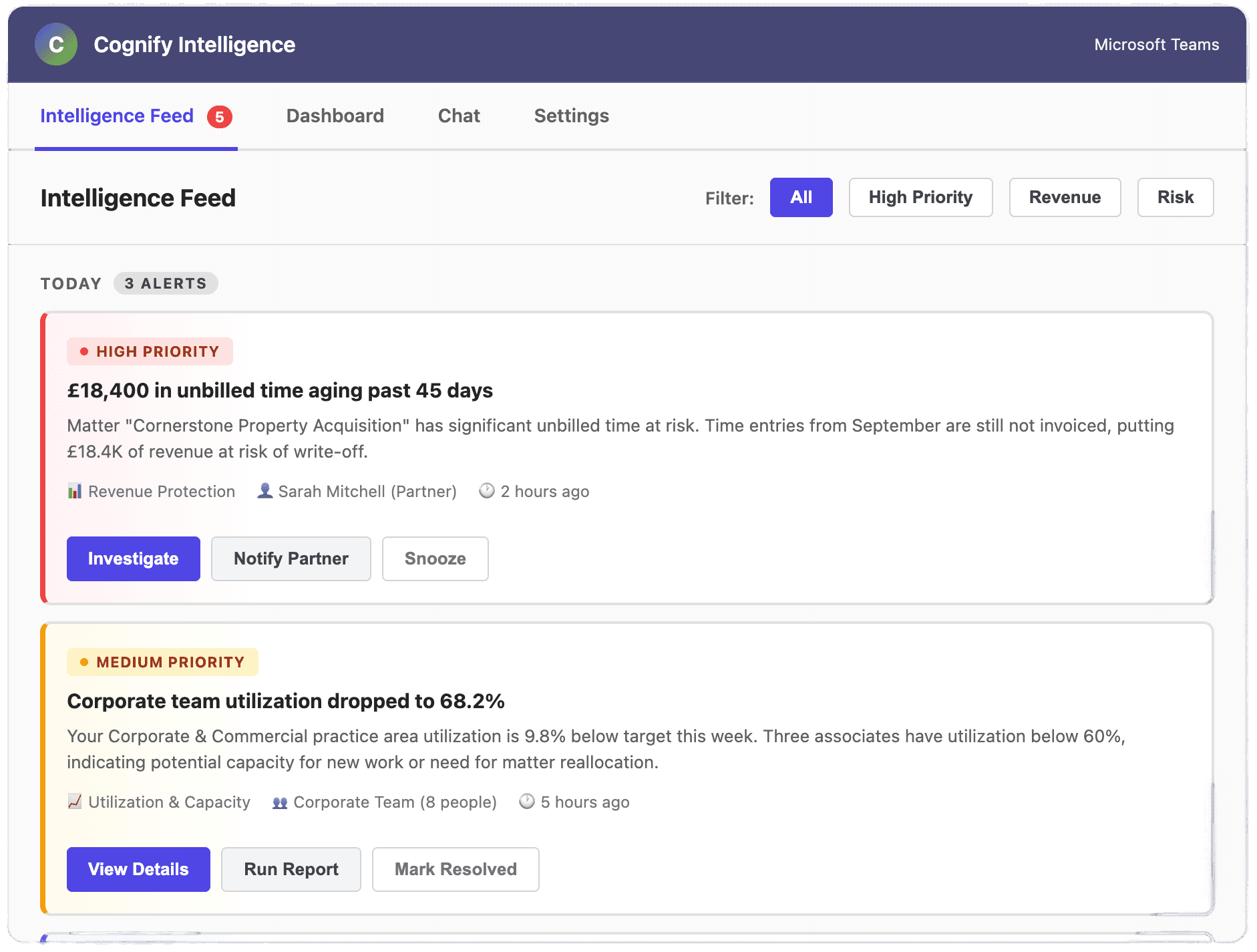The height and width of the screenshot is (952, 1257).
Task: Select the Utilization & Capacity chart icon
Action: click(75, 802)
